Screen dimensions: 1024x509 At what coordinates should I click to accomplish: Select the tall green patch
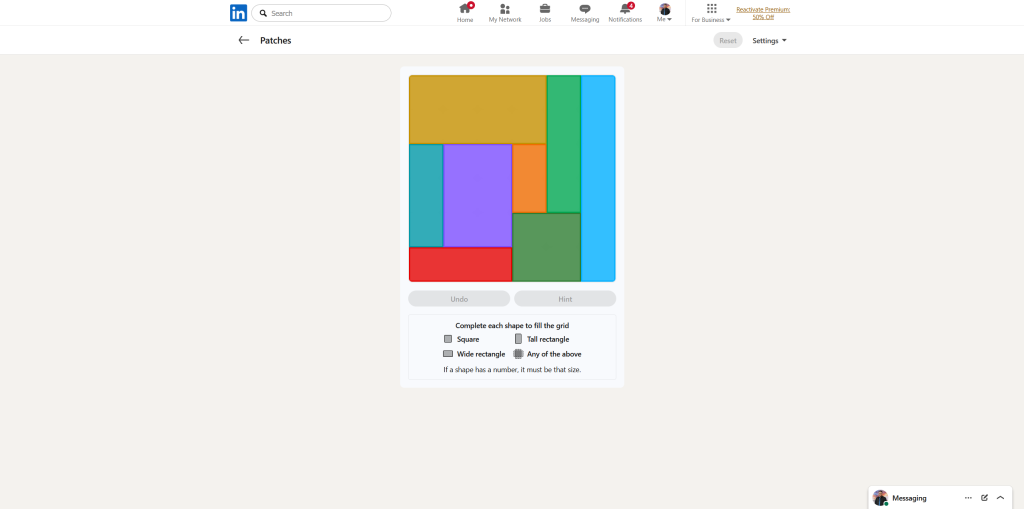564,144
